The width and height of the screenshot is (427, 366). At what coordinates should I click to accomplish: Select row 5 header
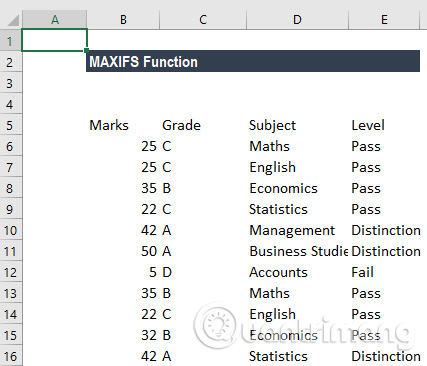pyautogui.click(x=11, y=125)
